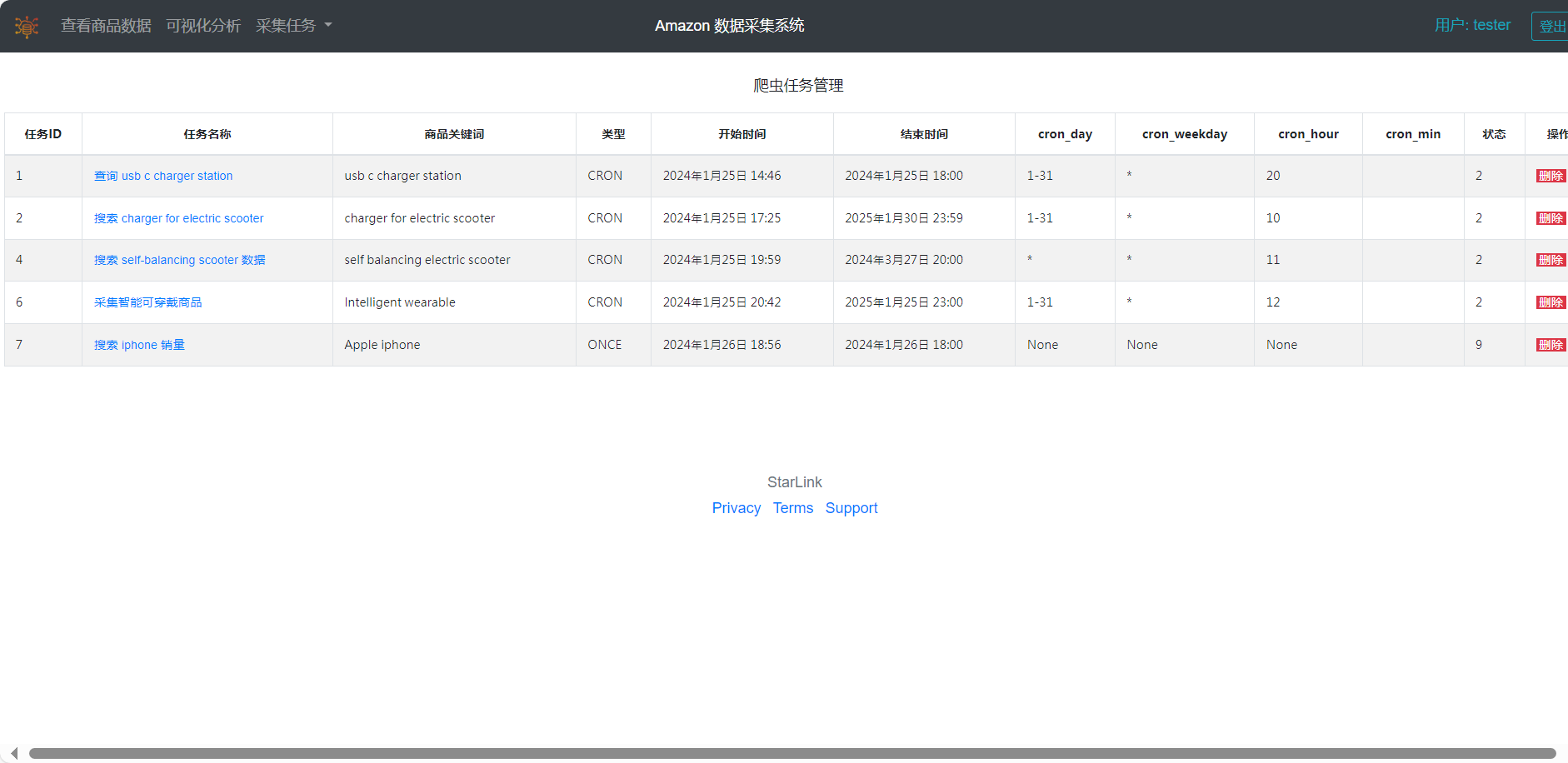Click the cron_min column header
The width and height of the screenshot is (1568, 763).
coord(1413,134)
